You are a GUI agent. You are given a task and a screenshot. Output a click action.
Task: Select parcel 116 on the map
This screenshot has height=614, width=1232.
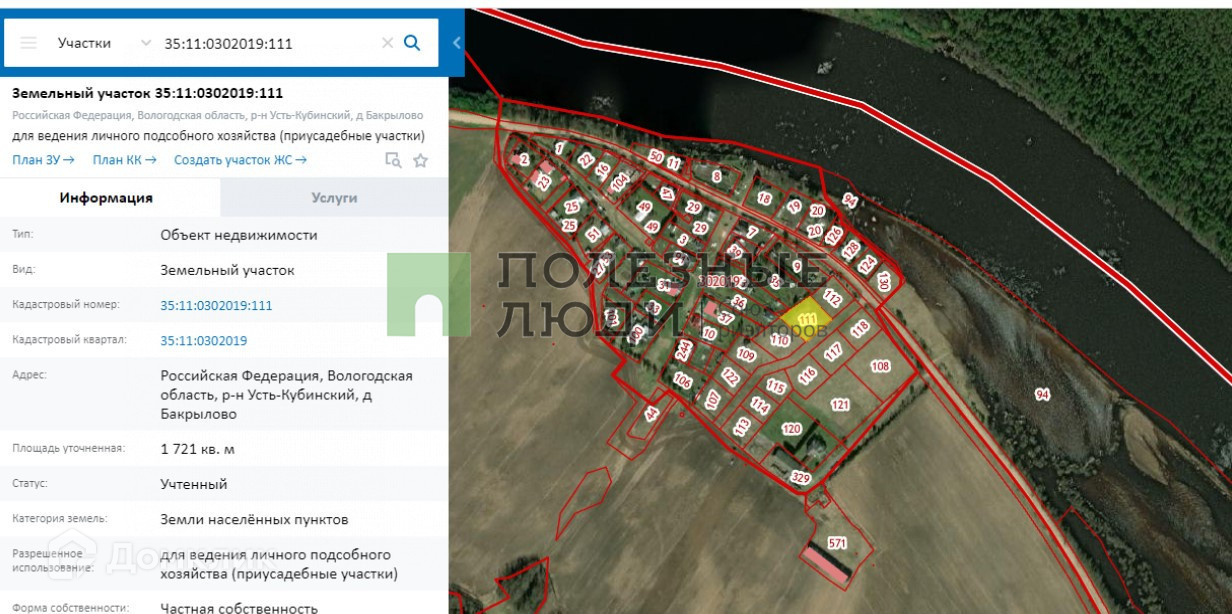point(808,376)
